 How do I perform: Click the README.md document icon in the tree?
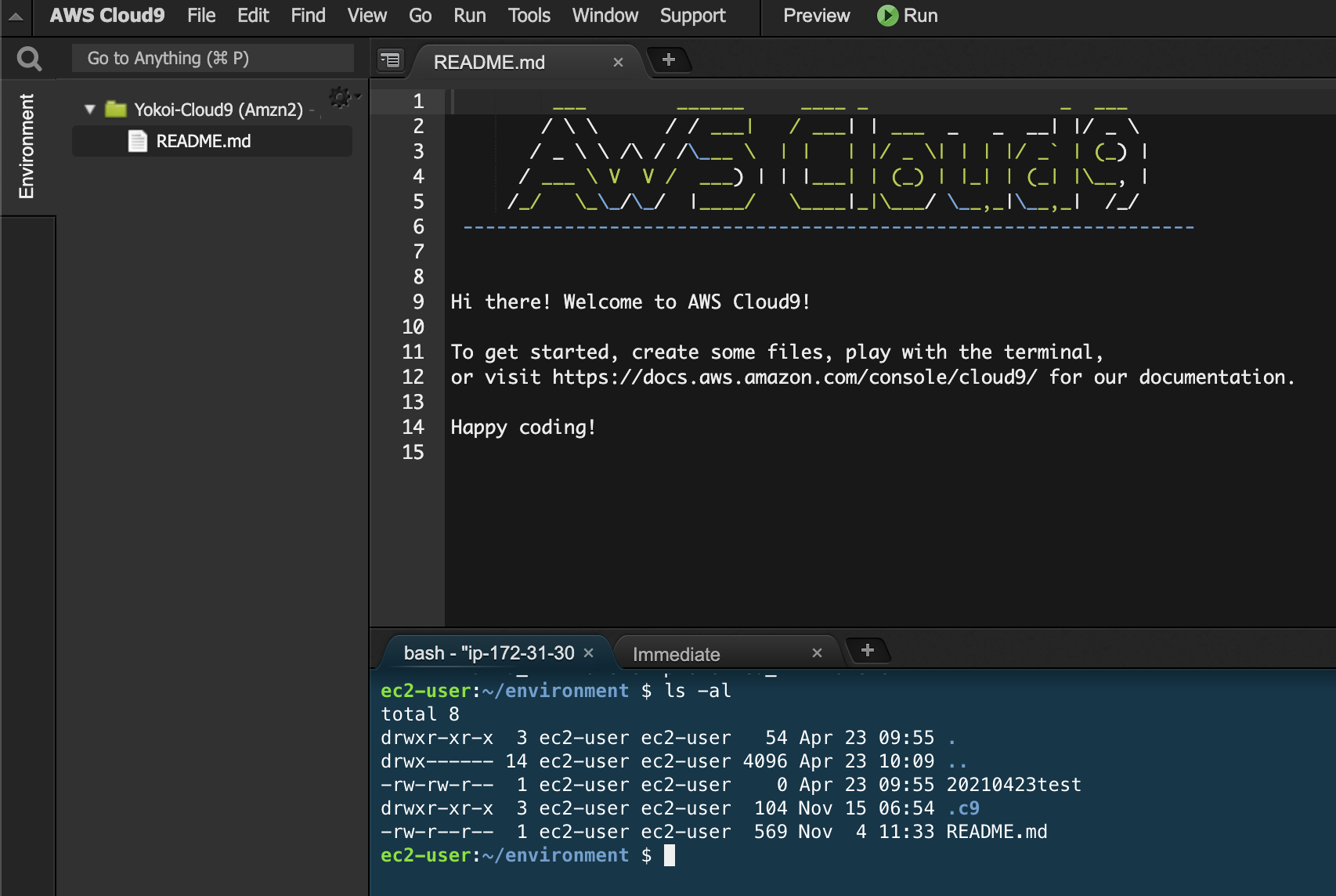(138, 141)
